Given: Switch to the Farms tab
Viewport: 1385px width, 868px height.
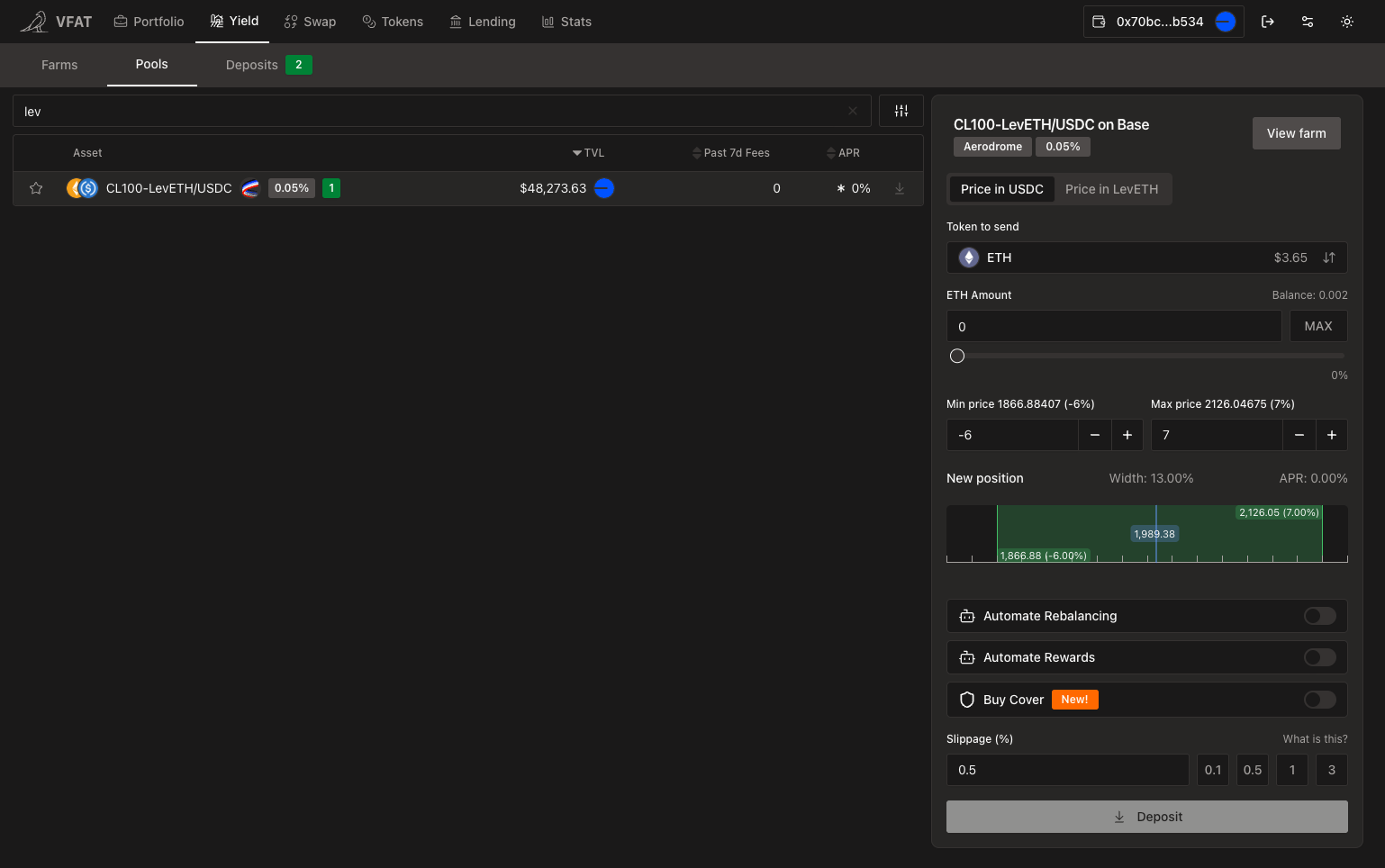Looking at the screenshot, I should pos(59,65).
